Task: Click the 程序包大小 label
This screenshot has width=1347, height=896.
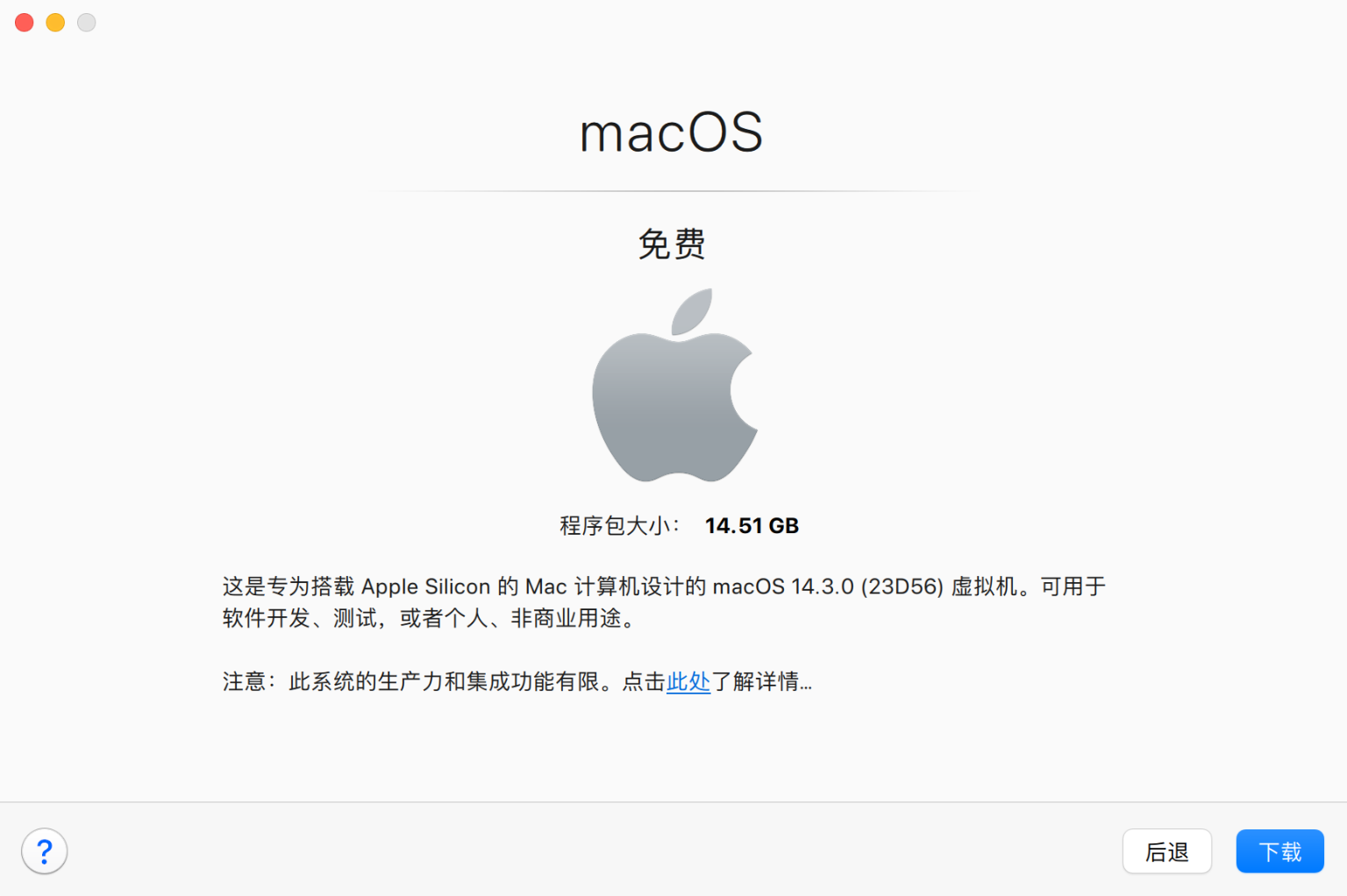Action: (619, 526)
